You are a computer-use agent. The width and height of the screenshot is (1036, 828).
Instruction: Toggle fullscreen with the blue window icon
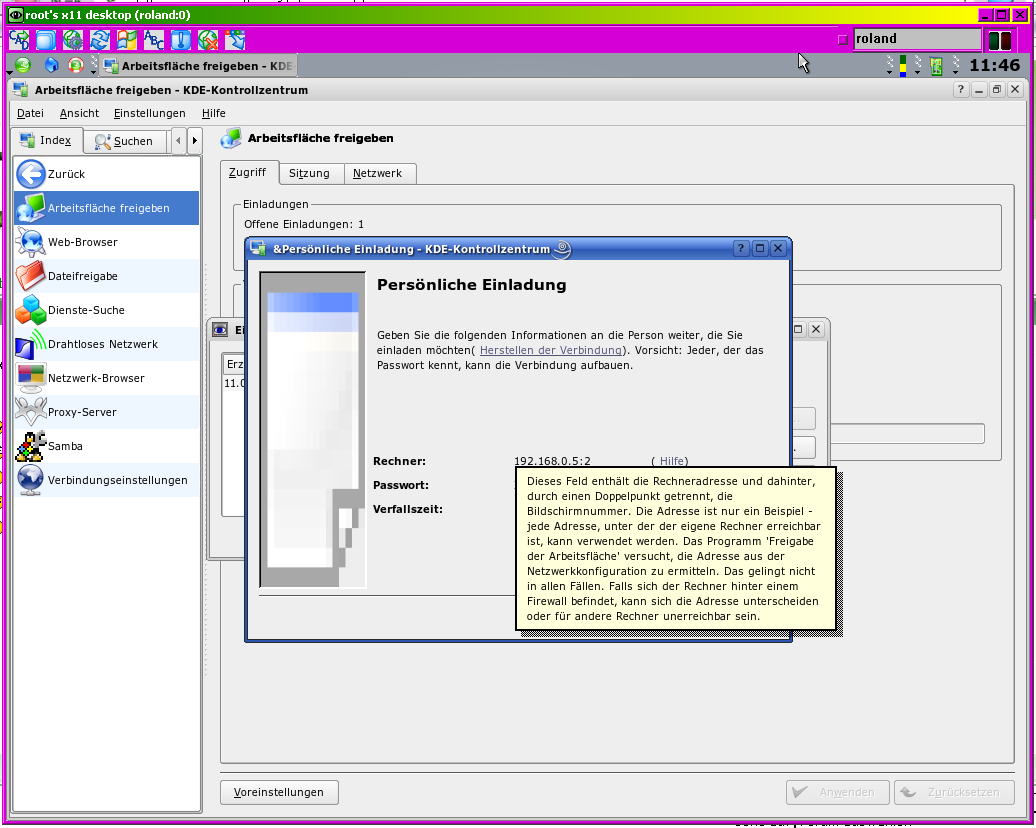click(46, 40)
